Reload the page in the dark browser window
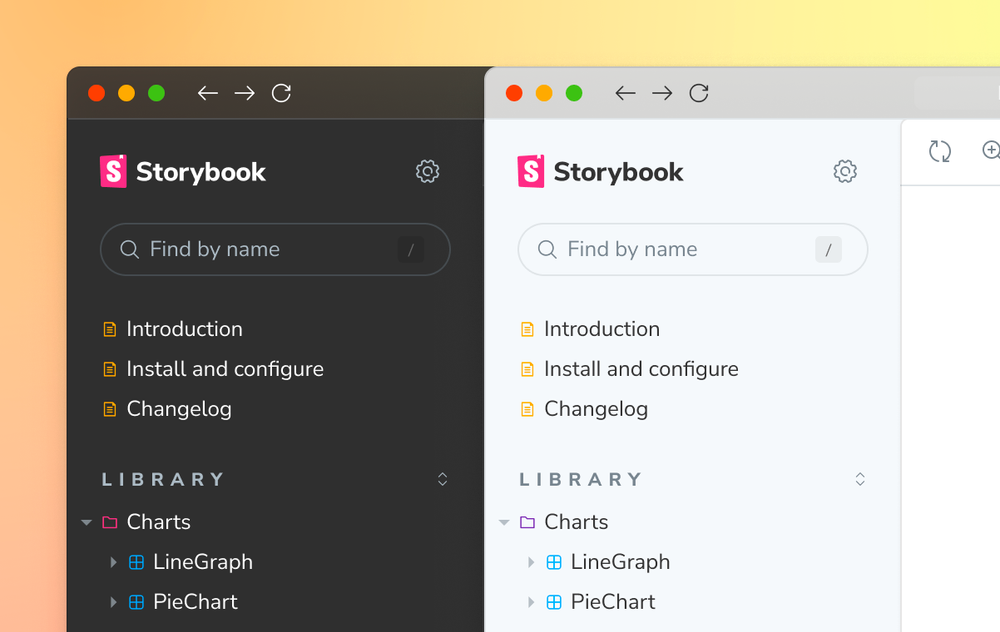The height and width of the screenshot is (632, 1000). click(282, 93)
